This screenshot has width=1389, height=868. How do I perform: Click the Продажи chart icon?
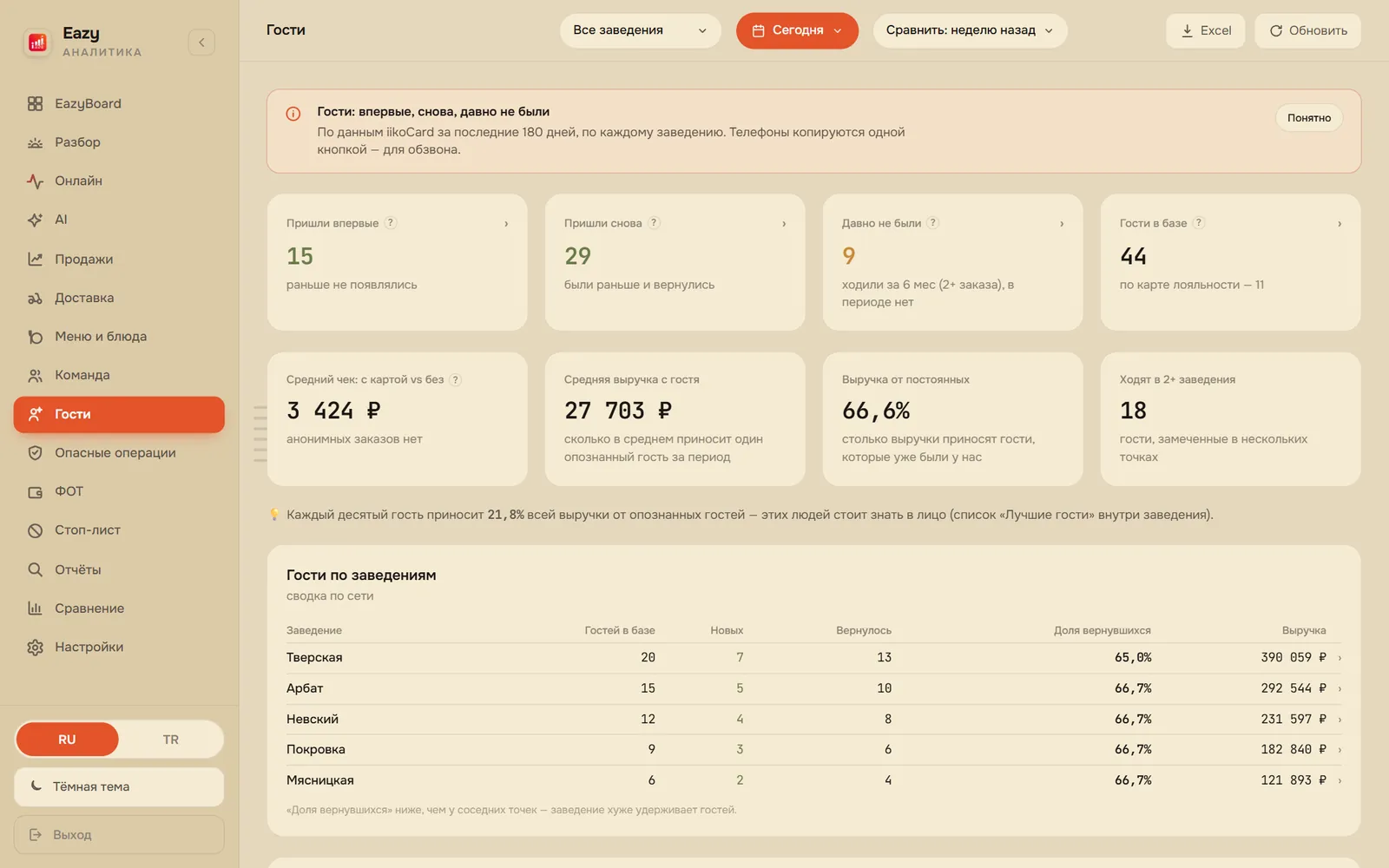coord(35,259)
